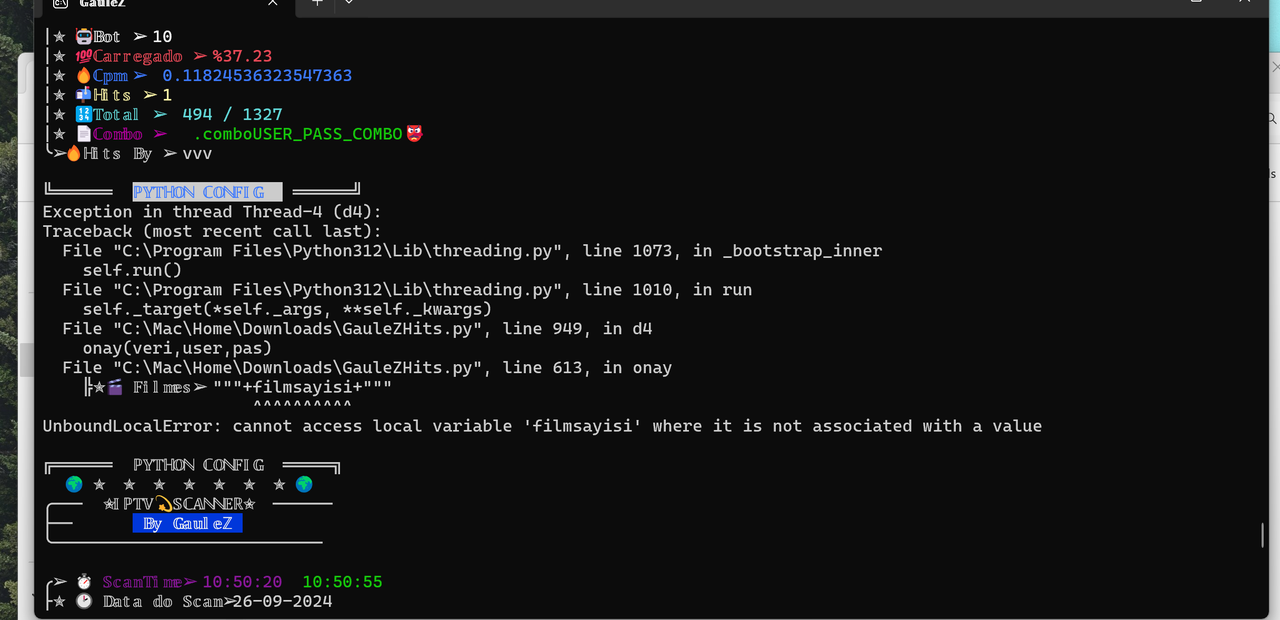Click the clock emoji before Data do Scan
1280x620 pixels.
click(85, 601)
